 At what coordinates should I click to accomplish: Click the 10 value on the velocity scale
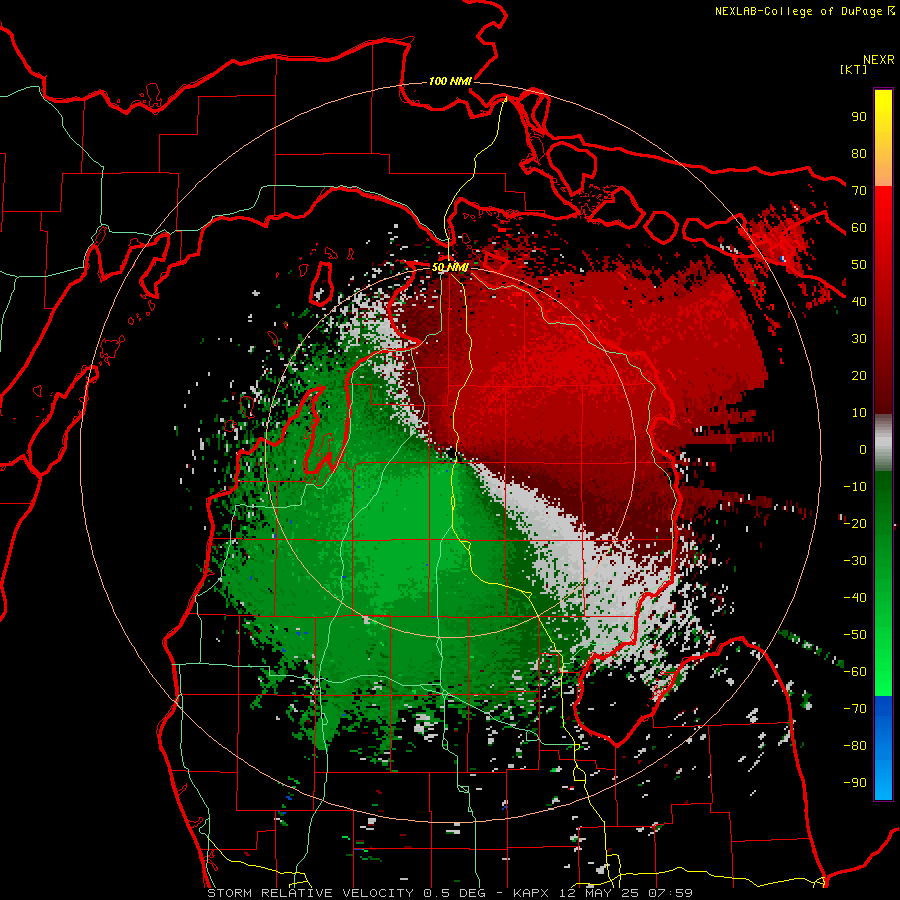pos(859,413)
